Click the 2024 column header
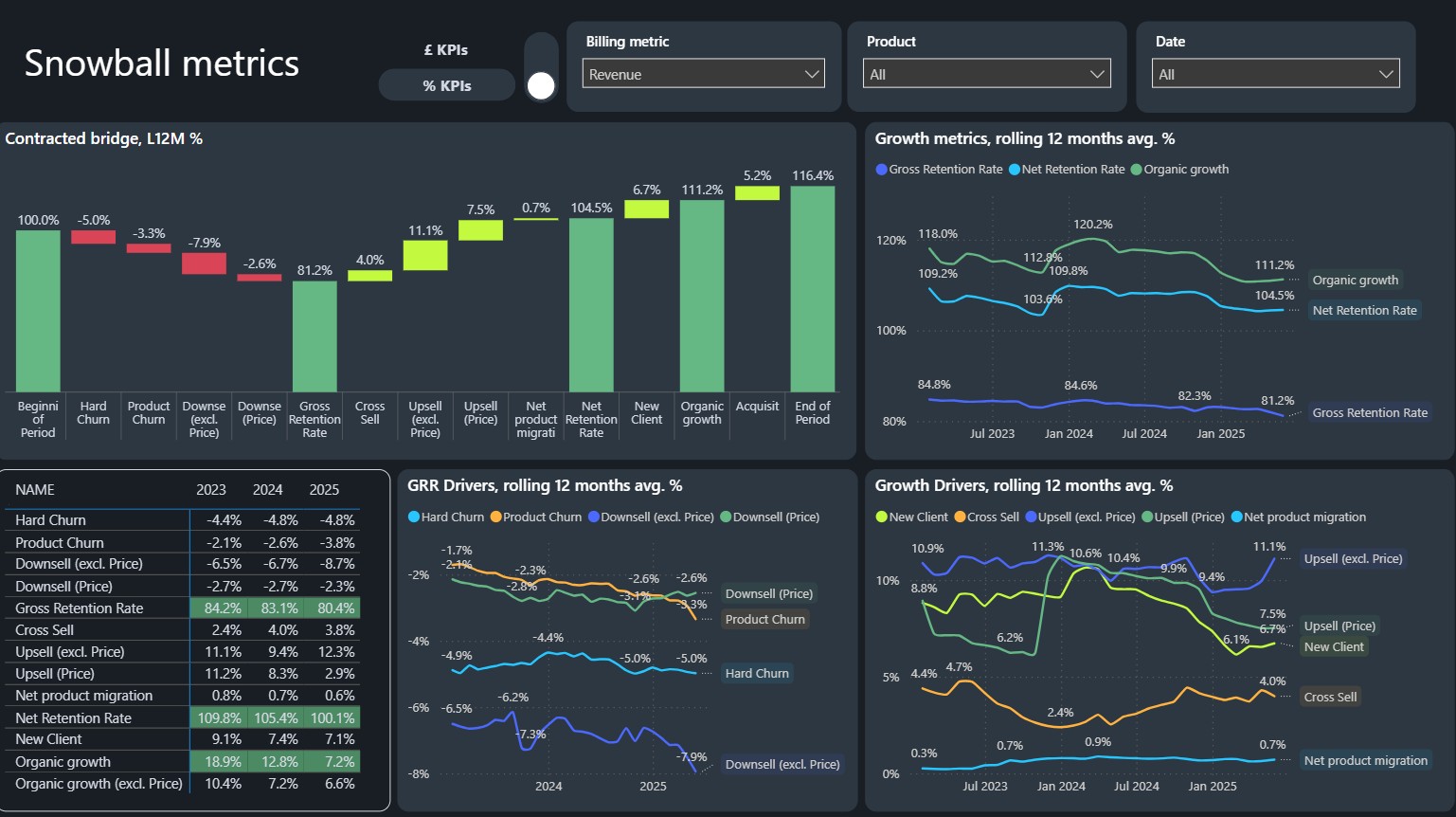This screenshot has height=817, width=1456. 268,490
